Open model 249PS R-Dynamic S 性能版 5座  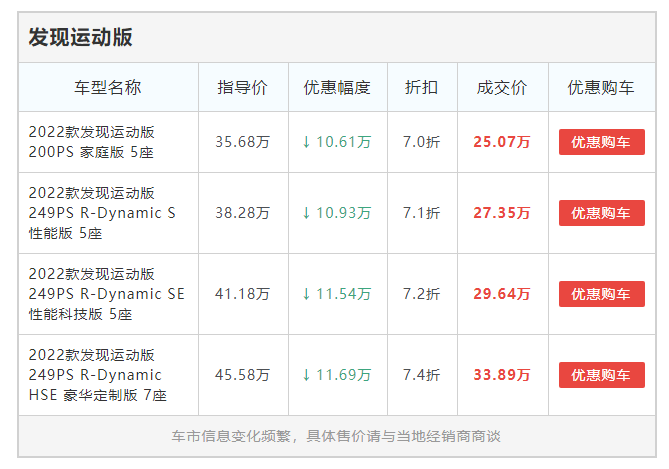pyautogui.click(x=102, y=213)
